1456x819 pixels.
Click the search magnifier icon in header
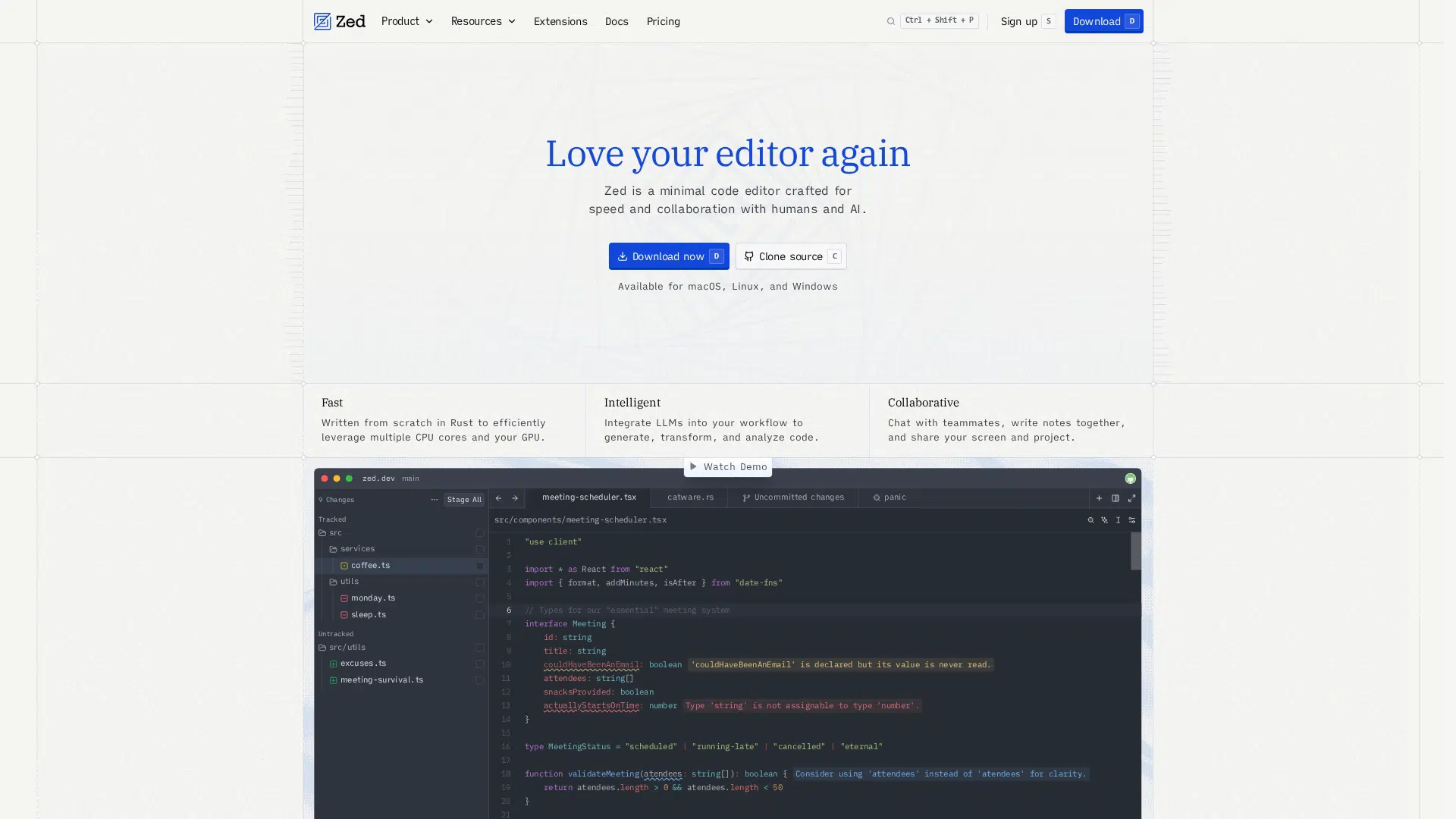point(890,21)
